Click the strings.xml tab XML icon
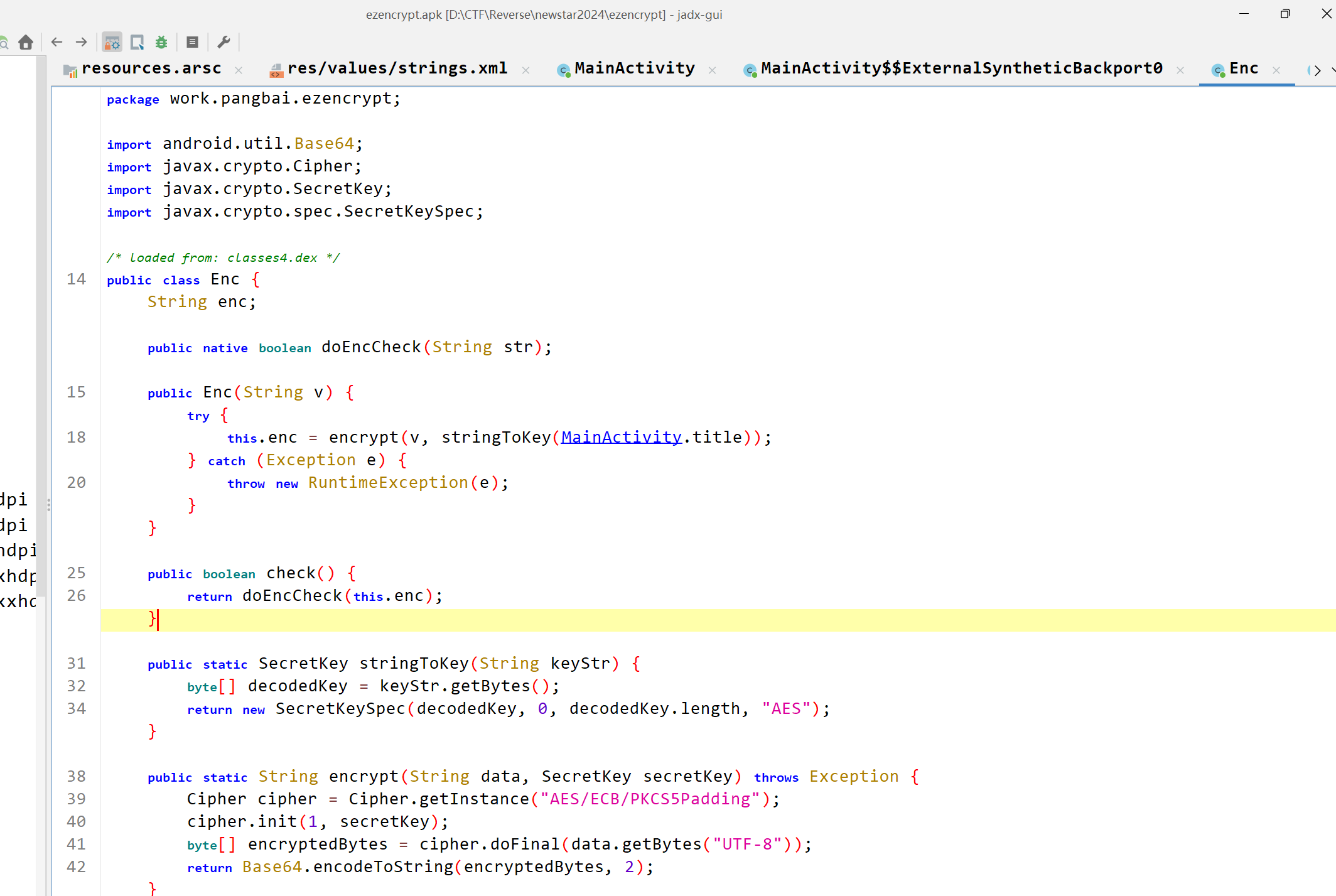This screenshot has width=1336, height=896. tap(276, 70)
